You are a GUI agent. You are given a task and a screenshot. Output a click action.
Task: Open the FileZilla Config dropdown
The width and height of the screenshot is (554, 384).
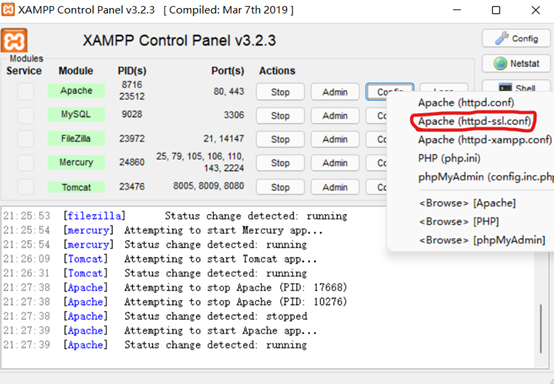click(377, 139)
